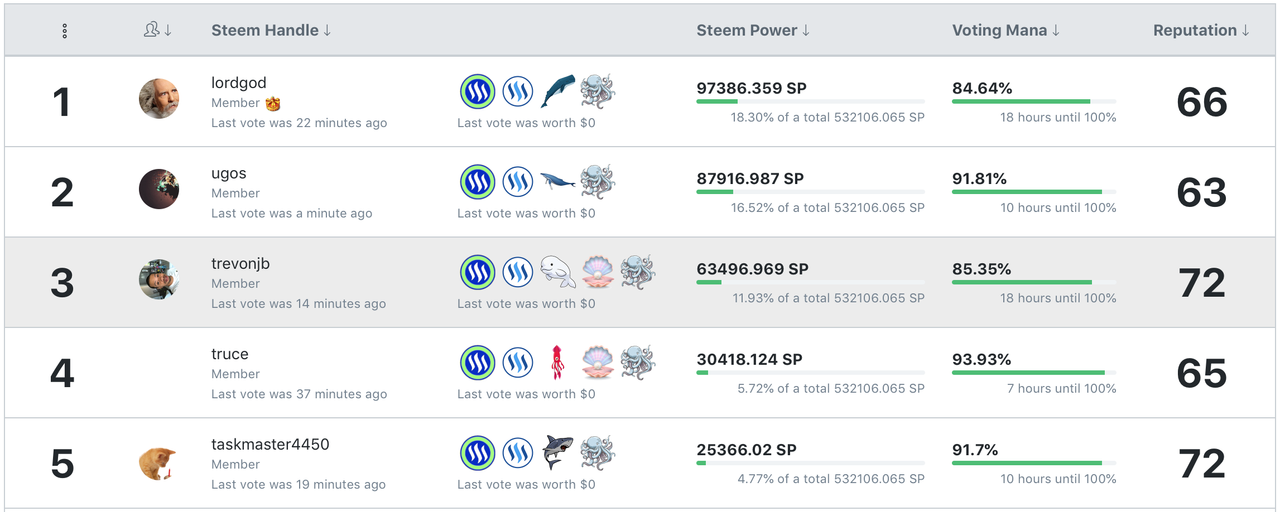1280x512 pixels.
Task: Click taskmaster4450's blue Steem logo badge
Action: pos(517,453)
